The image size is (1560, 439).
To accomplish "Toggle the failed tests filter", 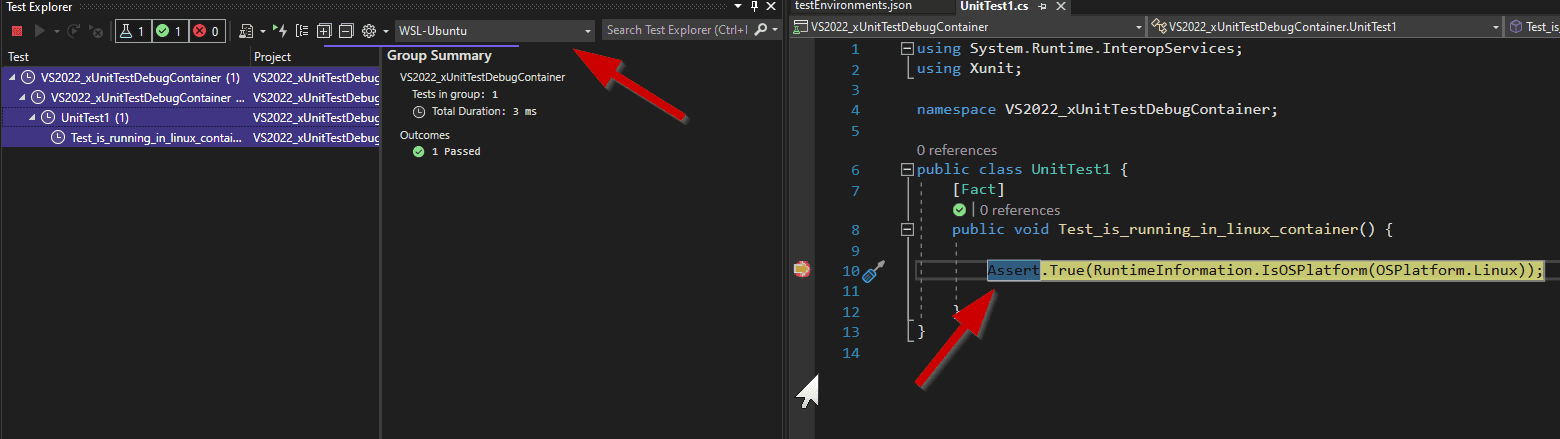I will tap(207, 31).
